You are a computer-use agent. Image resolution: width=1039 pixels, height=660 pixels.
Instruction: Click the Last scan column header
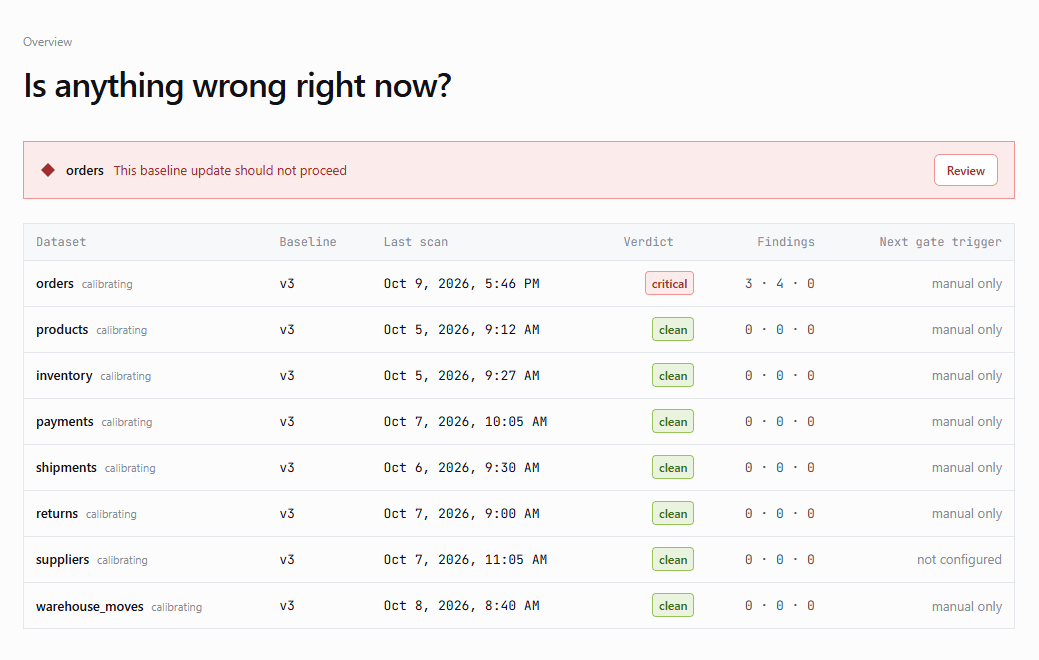[x=415, y=242]
